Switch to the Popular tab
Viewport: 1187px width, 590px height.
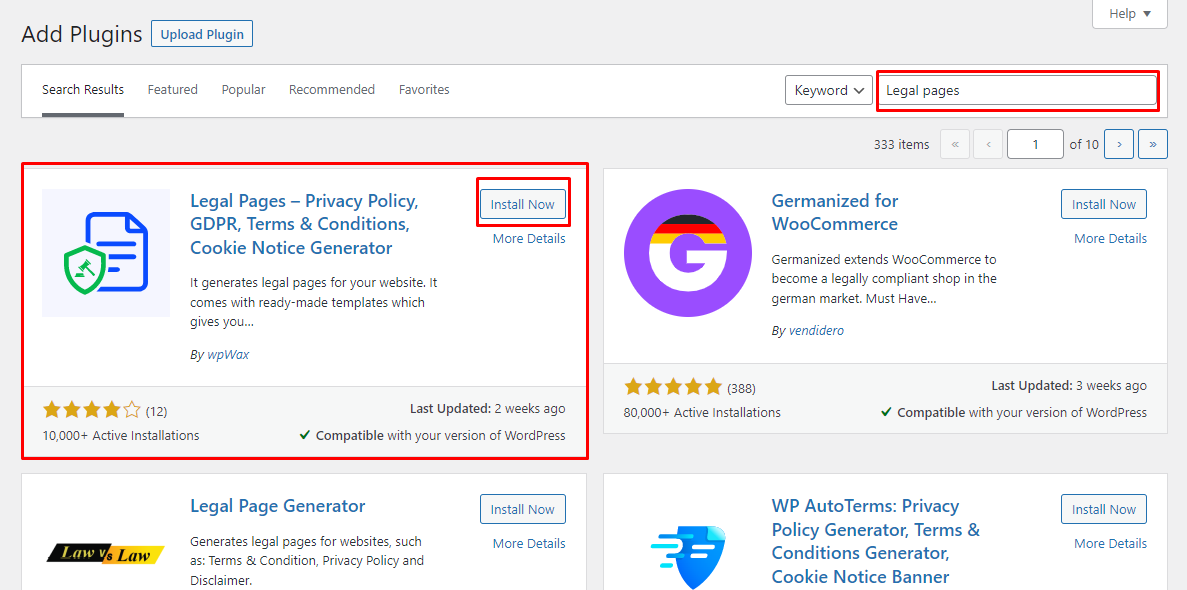click(x=243, y=89)
